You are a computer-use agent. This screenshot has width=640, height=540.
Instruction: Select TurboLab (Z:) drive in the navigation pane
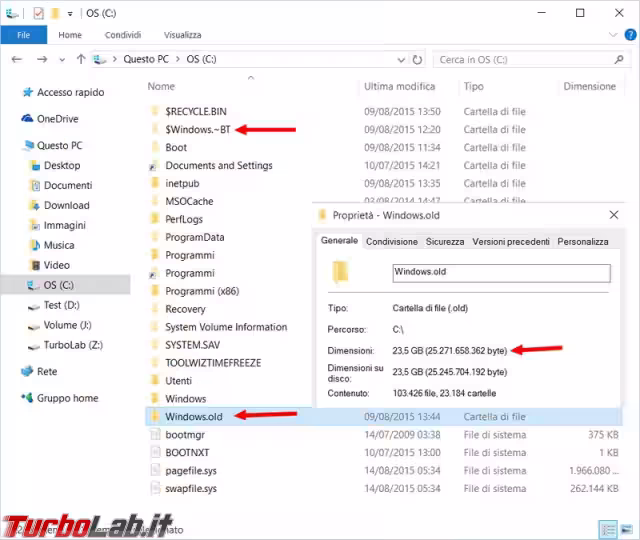click(x=73, y=345)
